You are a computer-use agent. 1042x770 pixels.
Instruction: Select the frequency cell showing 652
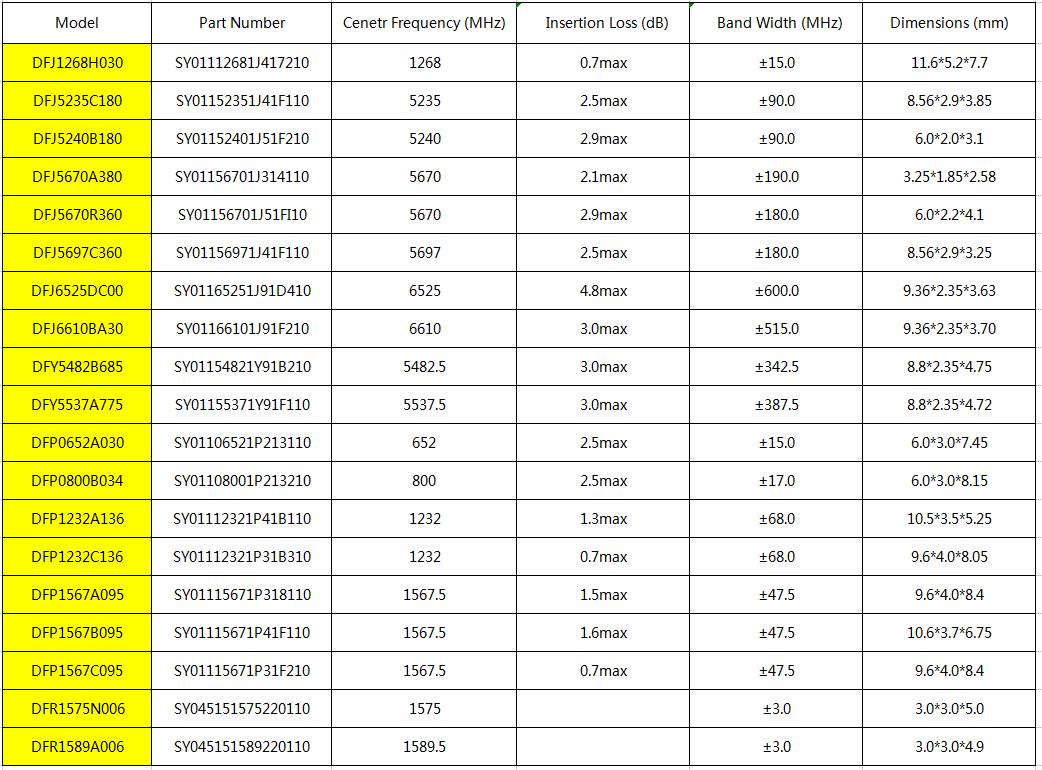tap(424, 443)
